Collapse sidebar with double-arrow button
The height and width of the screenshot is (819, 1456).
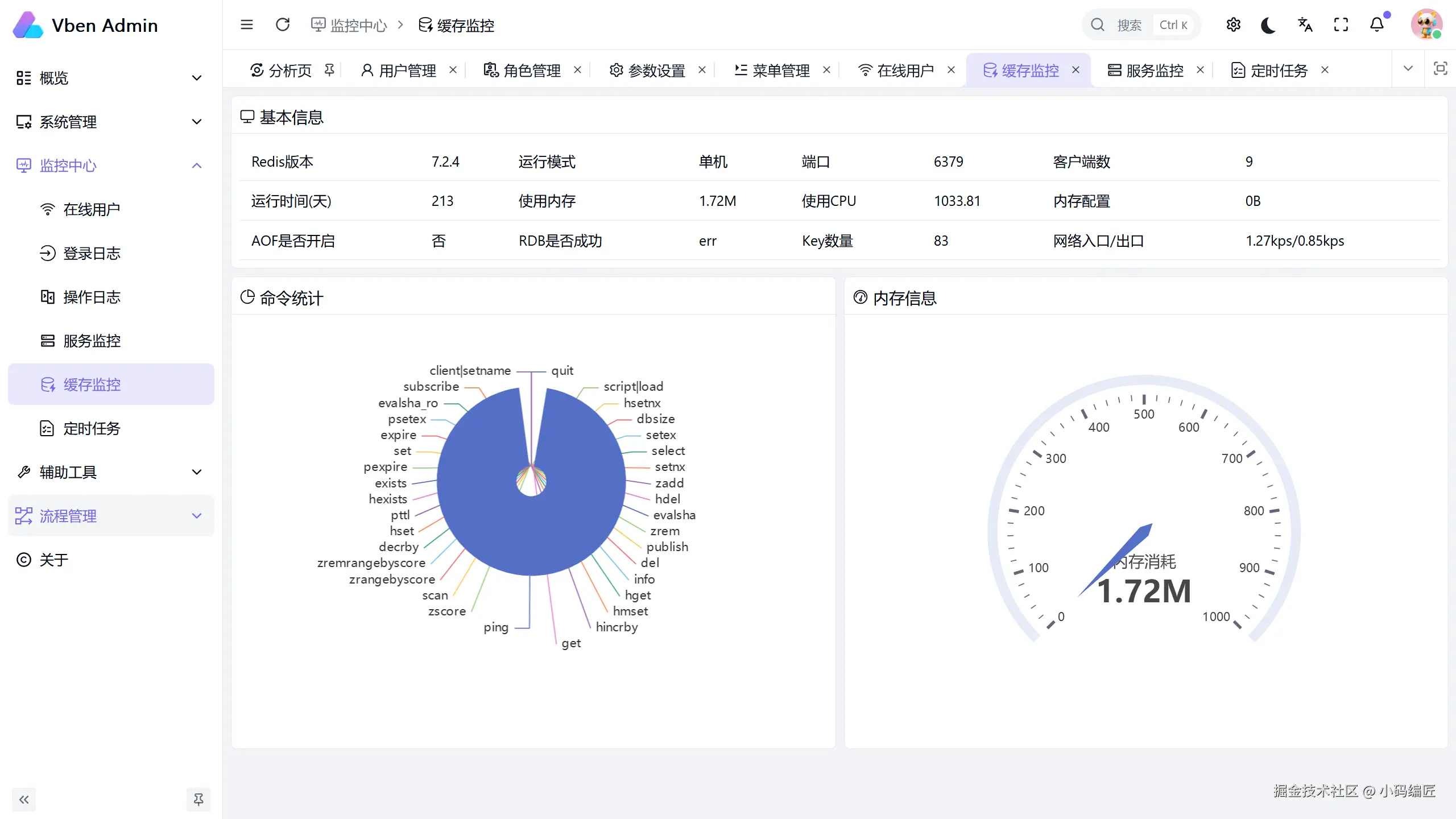[24, 800]
